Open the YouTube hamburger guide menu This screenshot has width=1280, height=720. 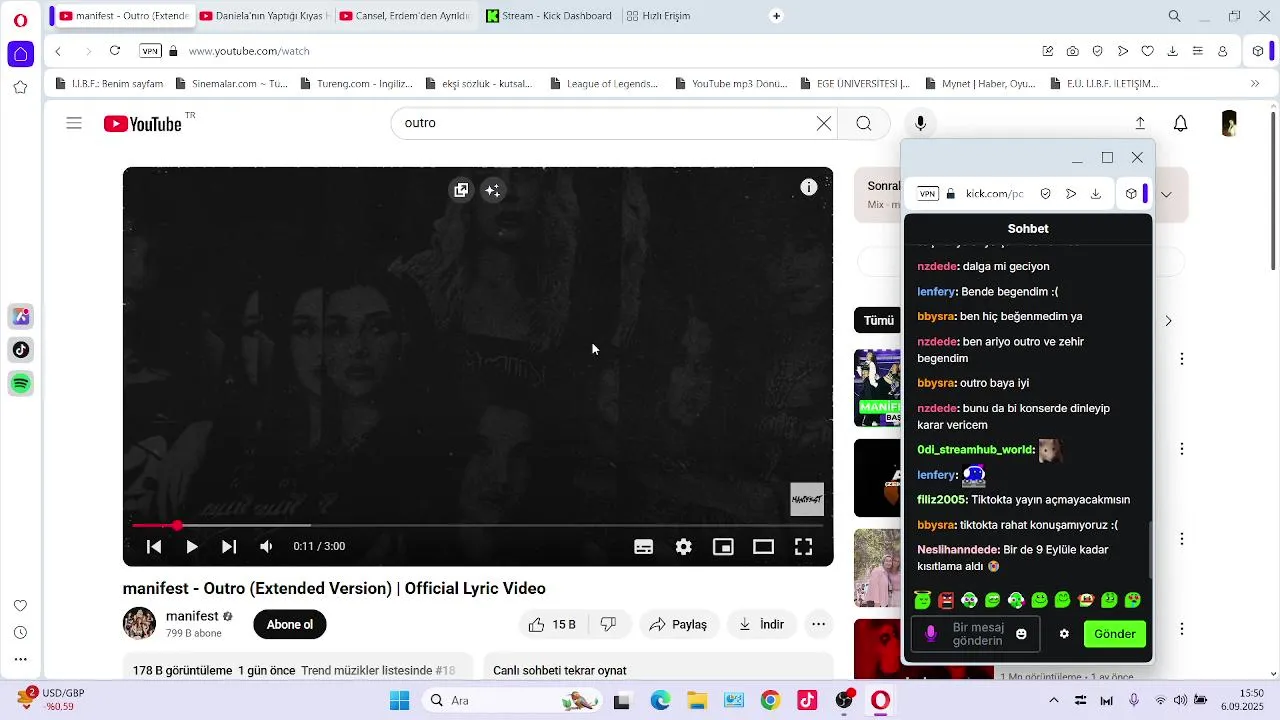[x=74, y=124]
